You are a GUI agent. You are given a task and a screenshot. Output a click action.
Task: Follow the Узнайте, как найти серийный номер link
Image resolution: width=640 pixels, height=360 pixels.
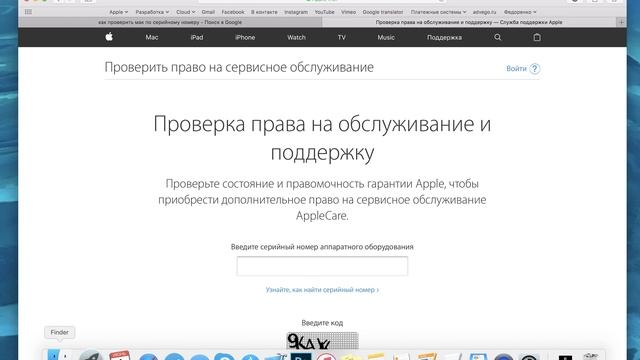pos(322,290)
